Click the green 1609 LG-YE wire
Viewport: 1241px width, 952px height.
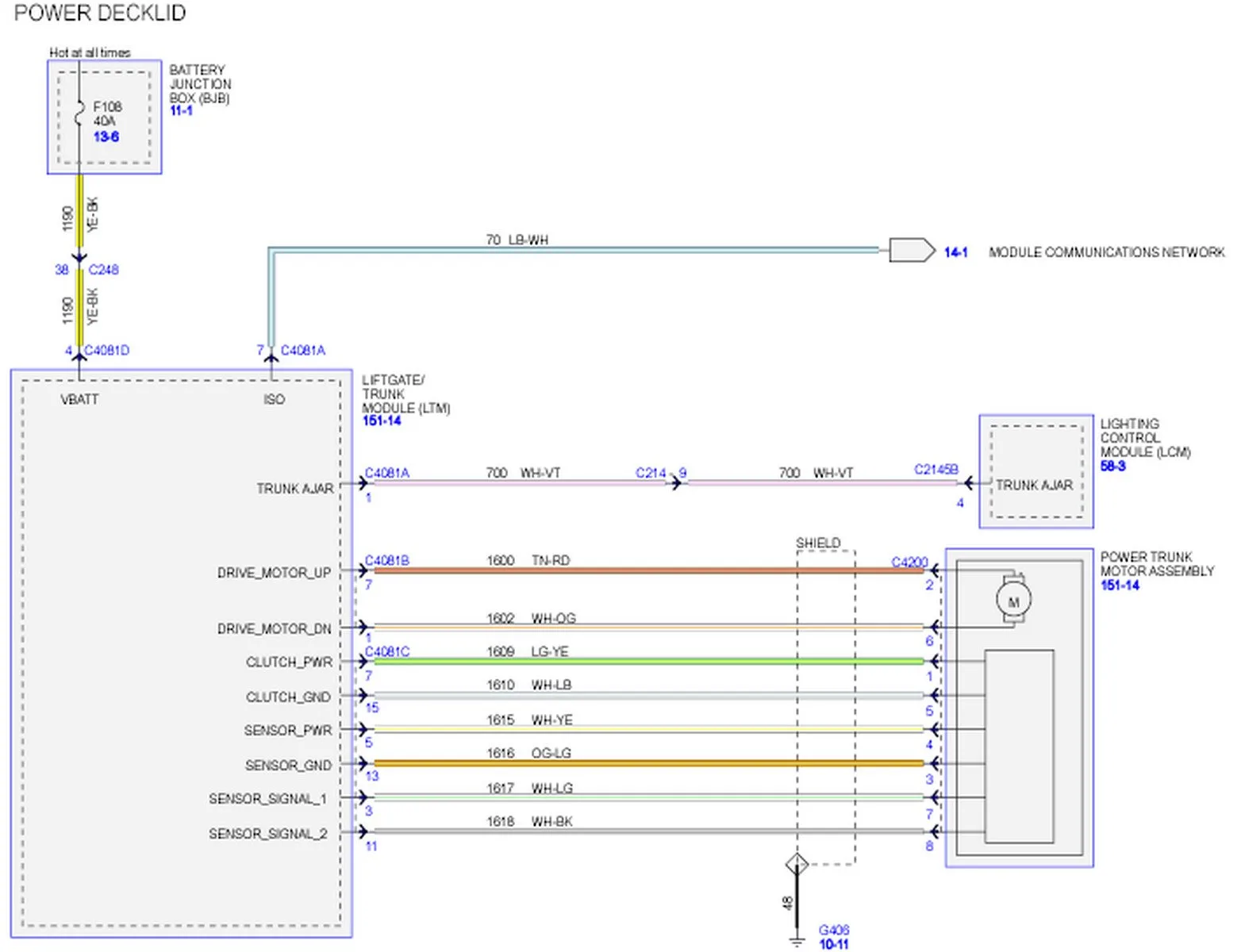(x=648, y=661)
